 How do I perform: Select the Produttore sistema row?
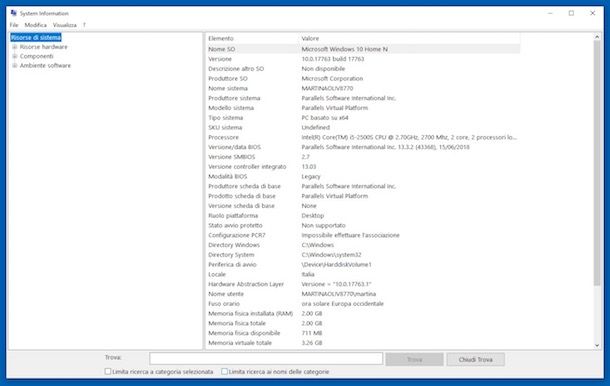click(363, 98)
